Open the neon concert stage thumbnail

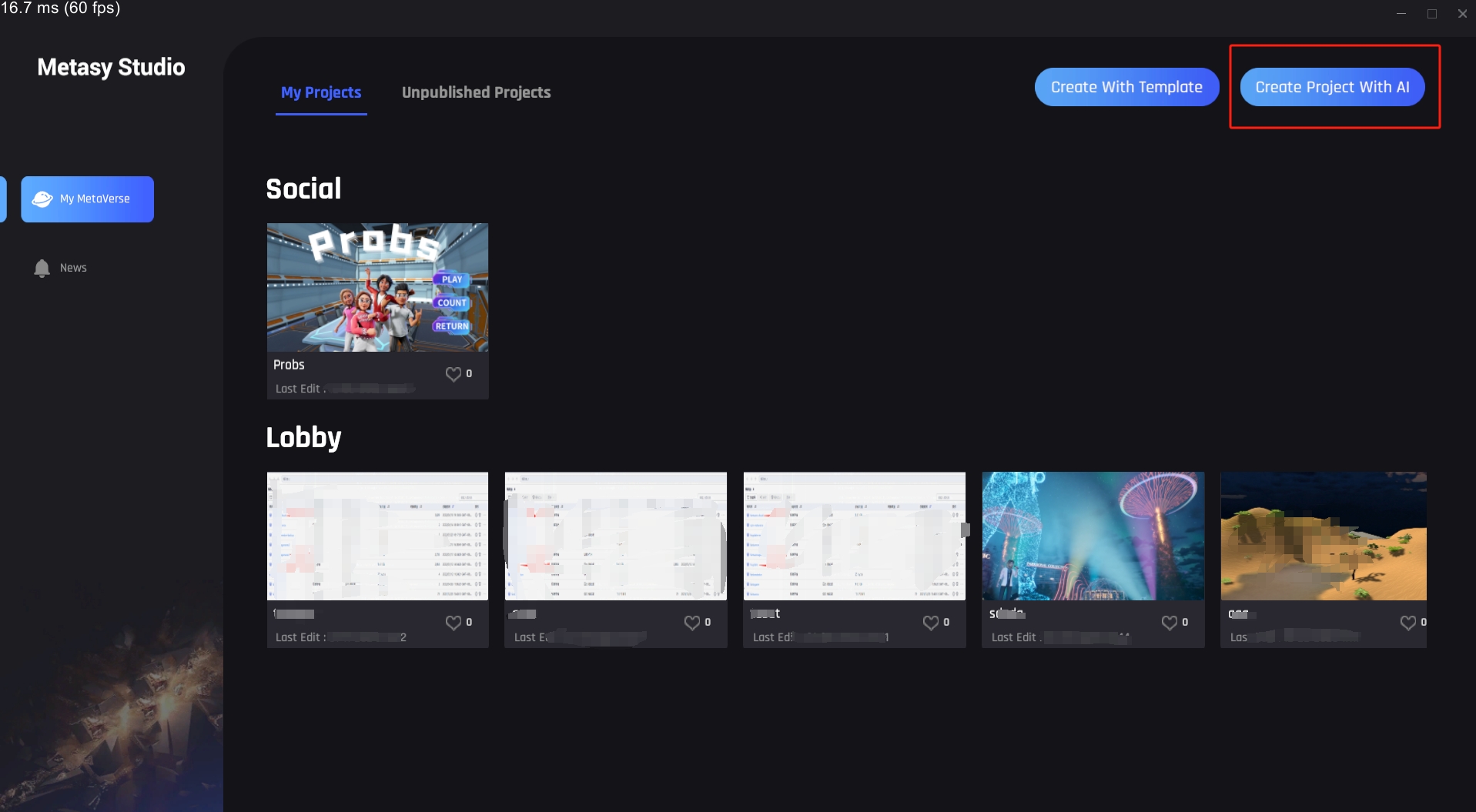pos(1093,536)
